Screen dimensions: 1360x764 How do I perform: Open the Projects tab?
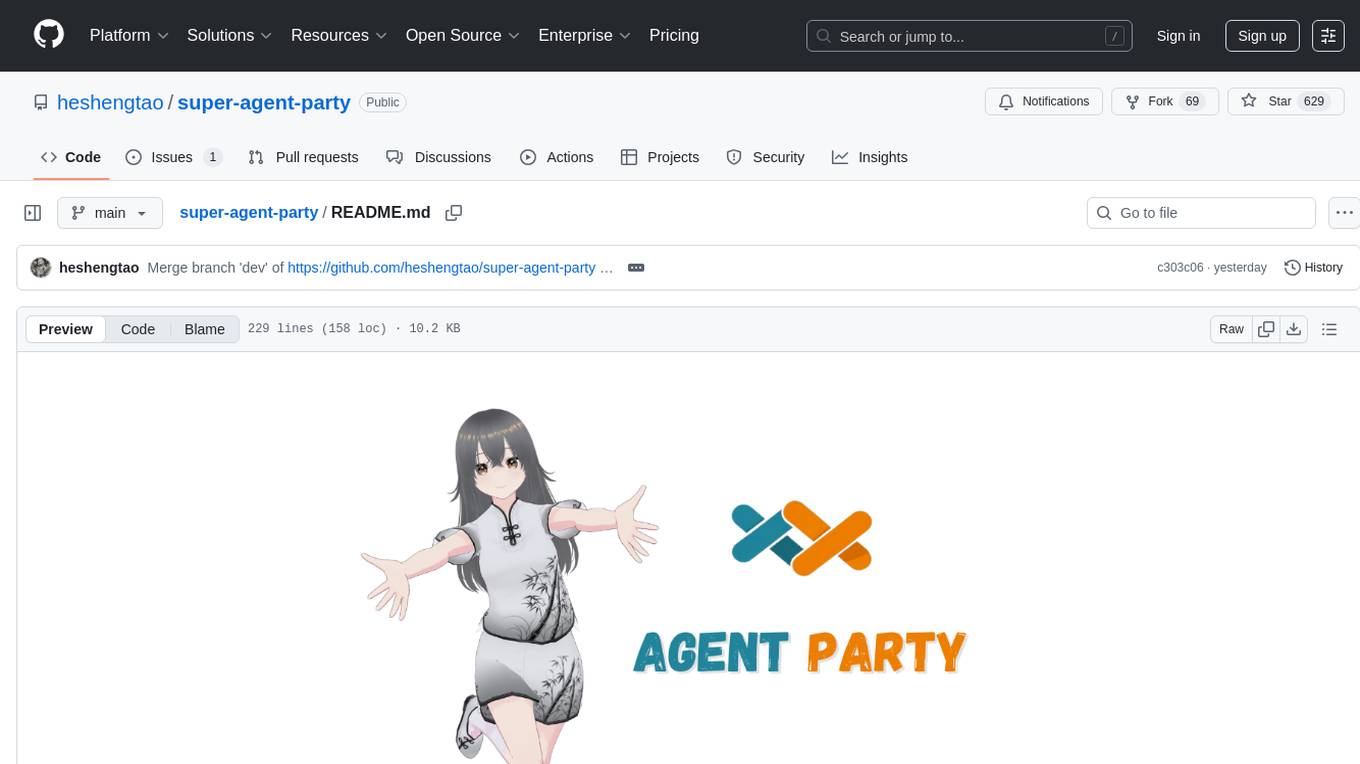(x=660, y=157)
